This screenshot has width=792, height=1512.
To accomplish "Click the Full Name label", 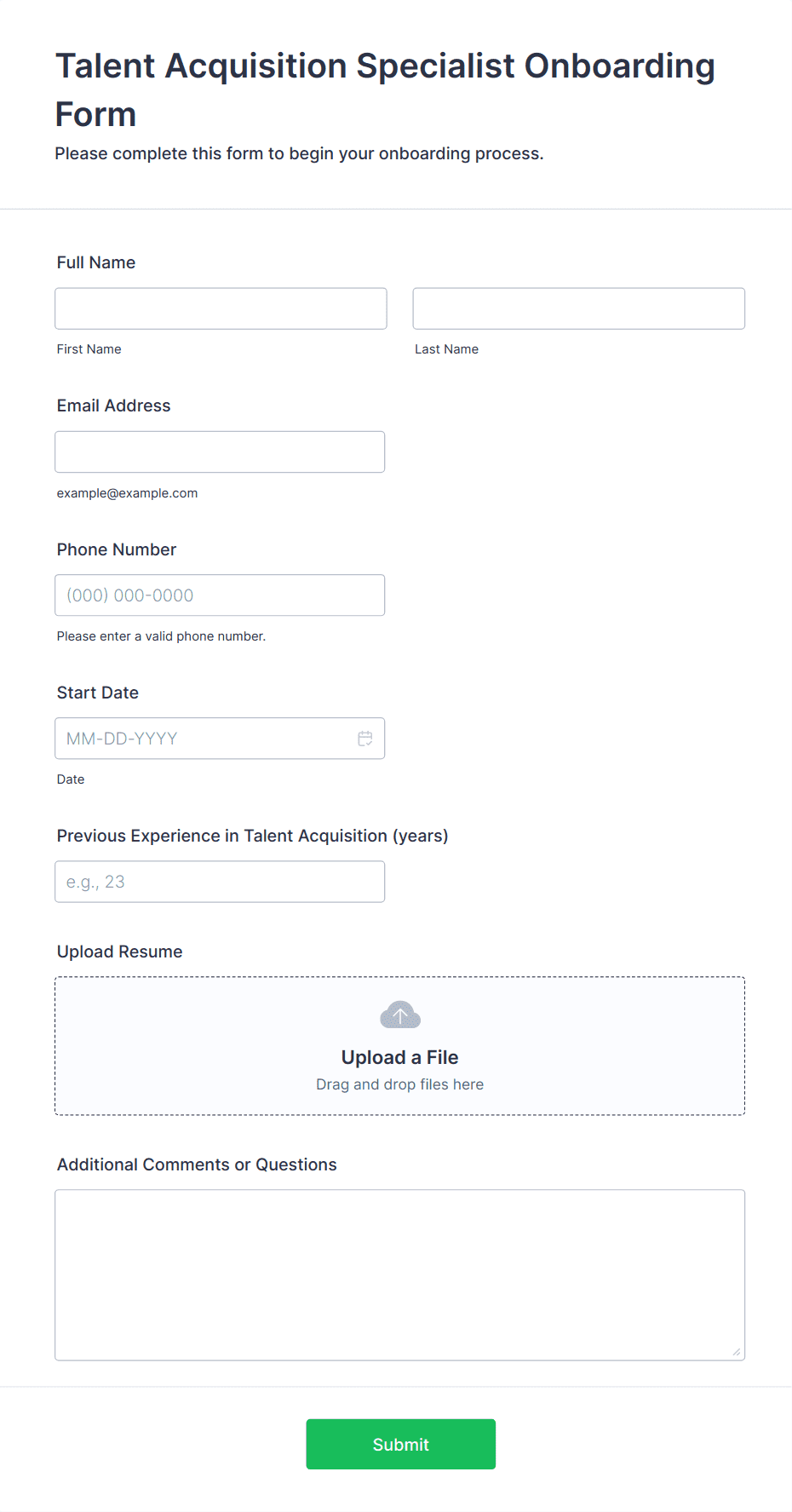I will (96, 262).
